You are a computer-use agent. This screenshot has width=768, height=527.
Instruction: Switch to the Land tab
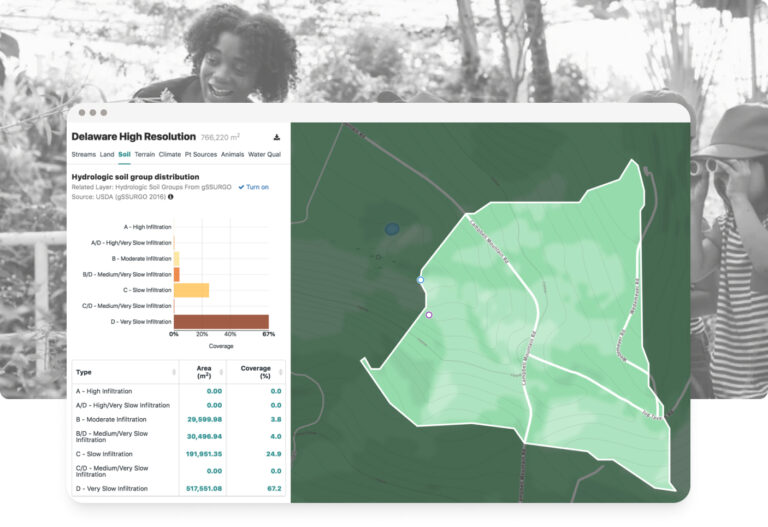[106, 155]
